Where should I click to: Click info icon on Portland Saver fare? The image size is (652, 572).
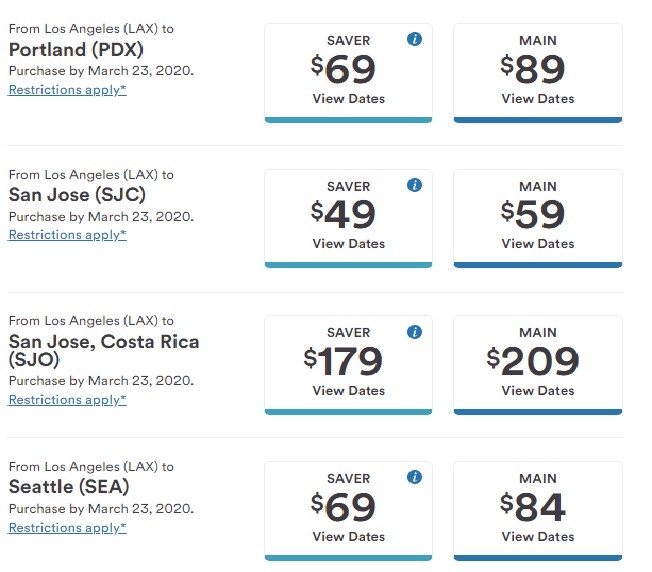coord(414,39)
